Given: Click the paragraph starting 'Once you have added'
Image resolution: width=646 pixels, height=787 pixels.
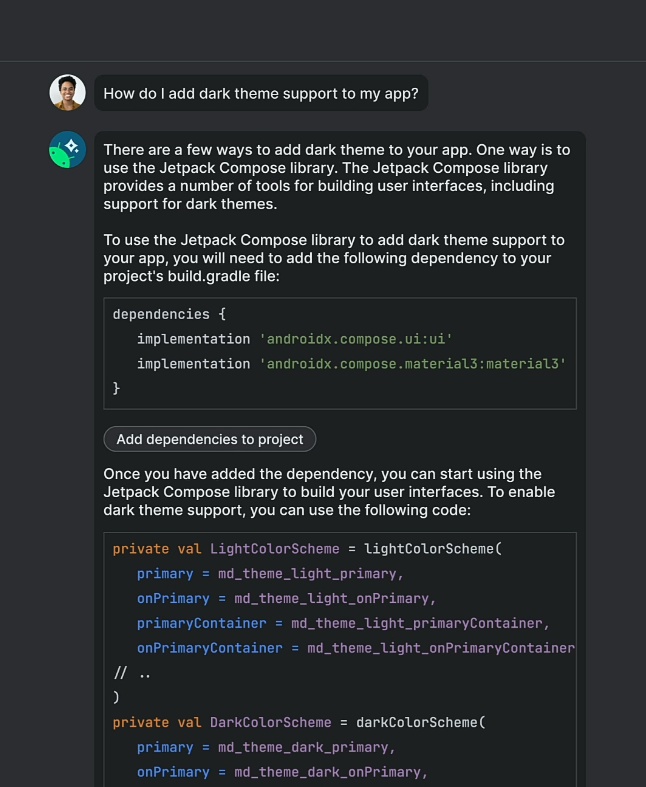Looking at the screenshot, I should (322, 492).
